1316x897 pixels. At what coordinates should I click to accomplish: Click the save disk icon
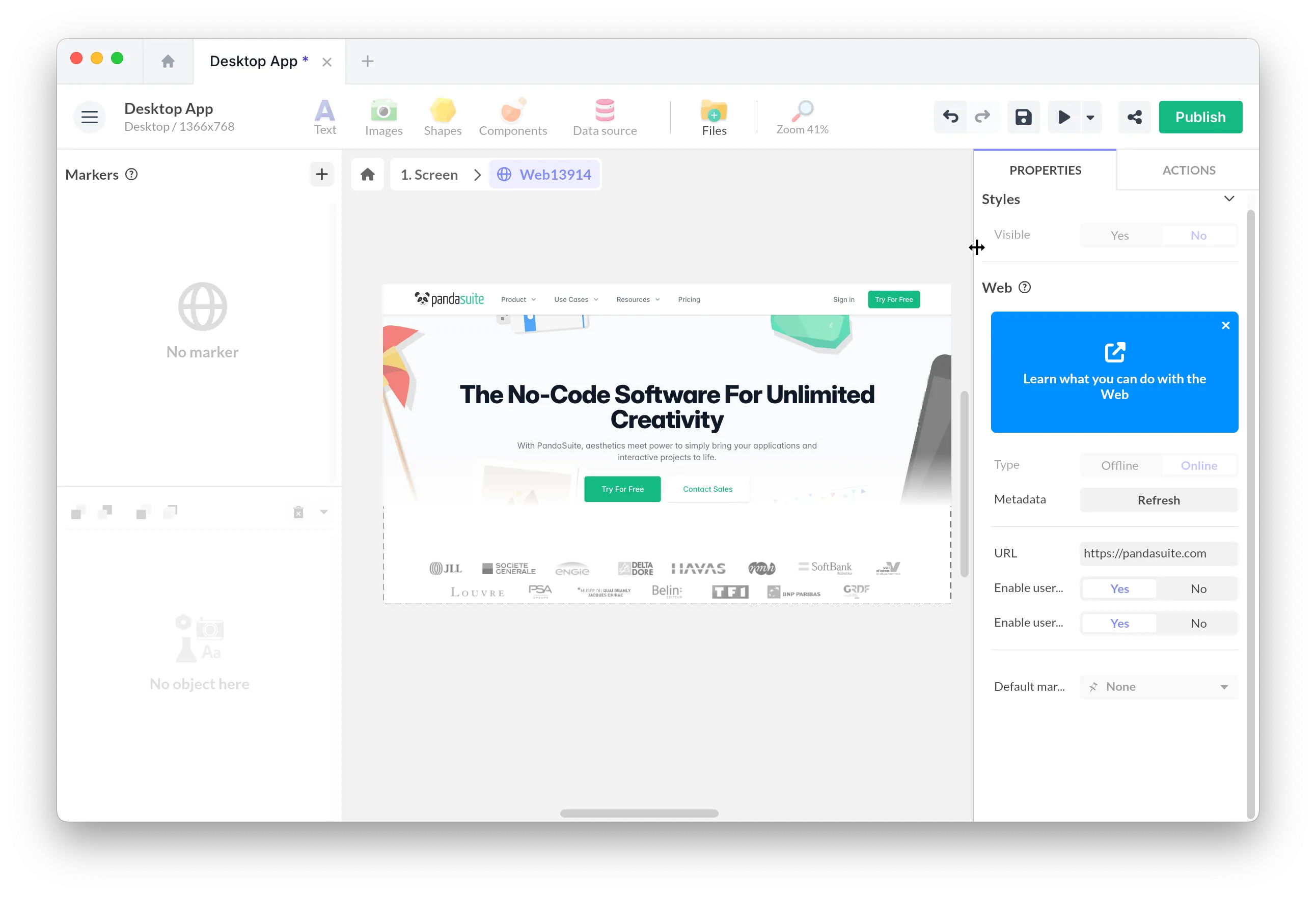[x=1023, y=117]
